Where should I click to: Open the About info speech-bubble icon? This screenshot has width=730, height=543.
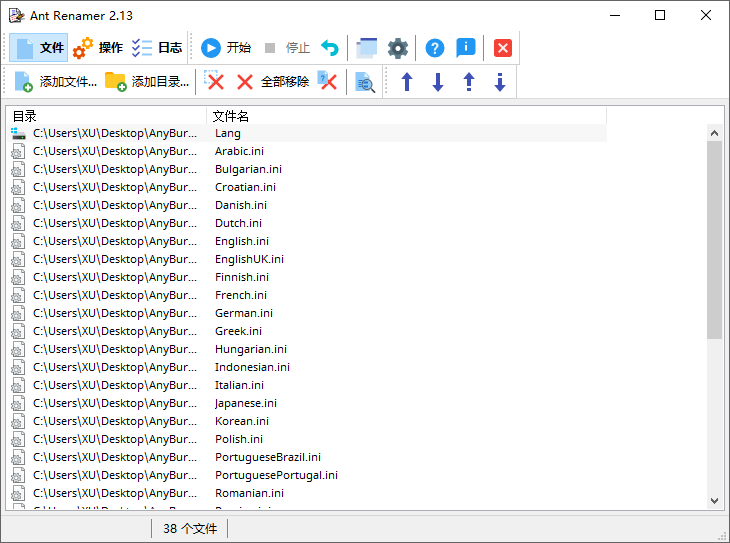(x=466, y=48)
